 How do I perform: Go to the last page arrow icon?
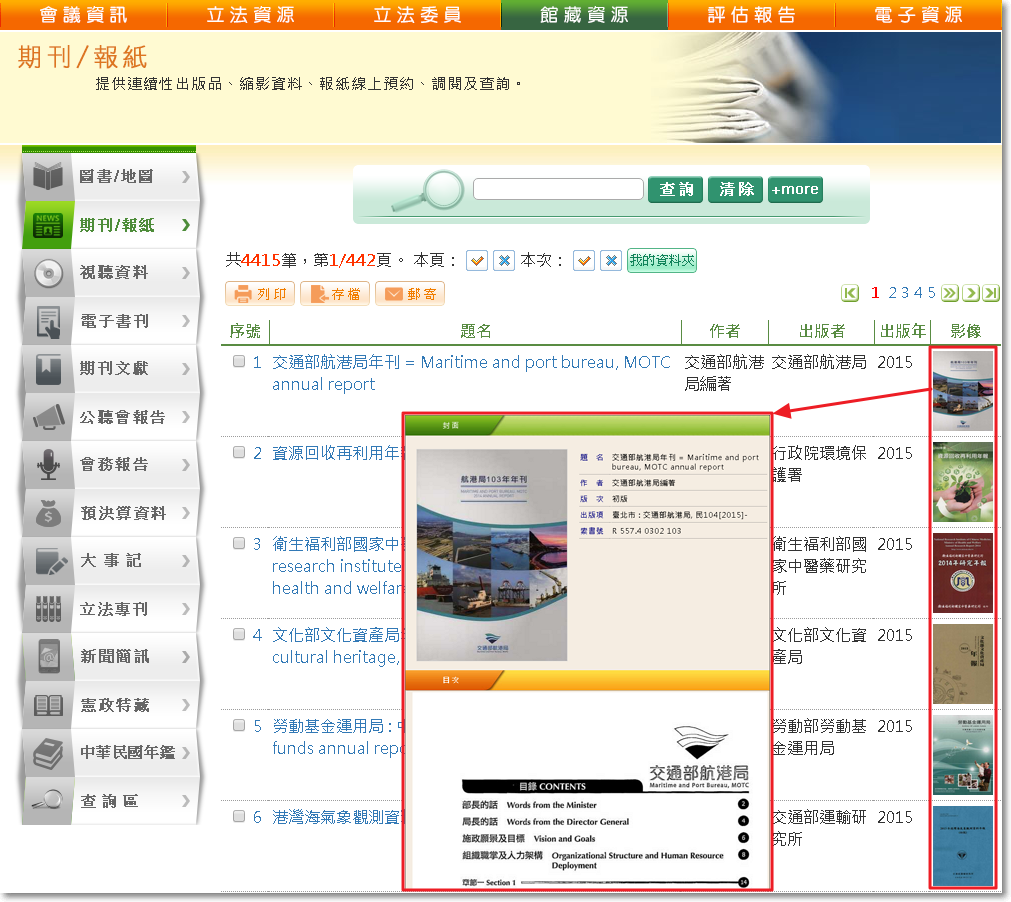click(x=991, y=293)
